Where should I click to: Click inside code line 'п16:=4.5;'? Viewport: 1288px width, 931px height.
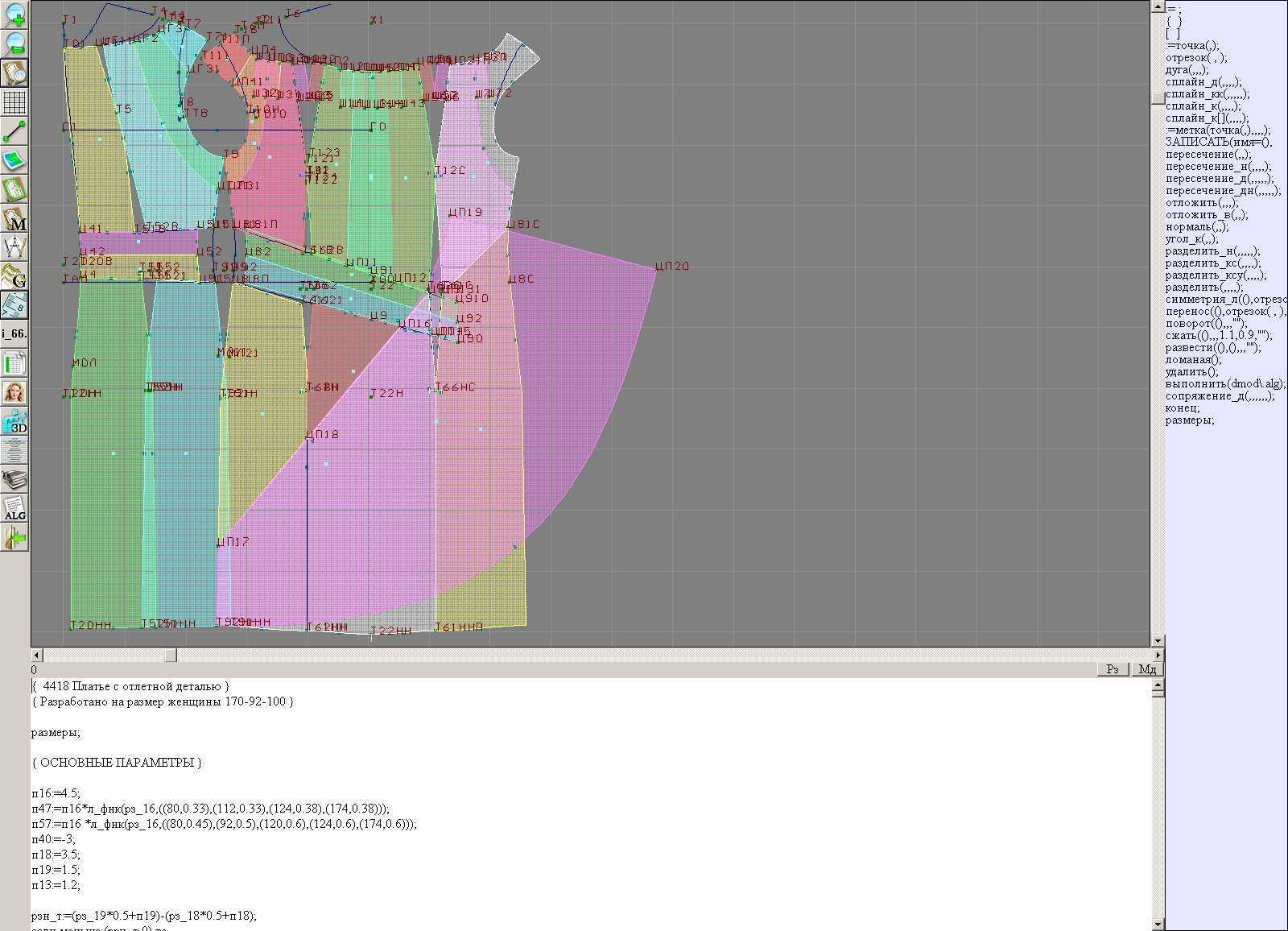pos(56,793)
